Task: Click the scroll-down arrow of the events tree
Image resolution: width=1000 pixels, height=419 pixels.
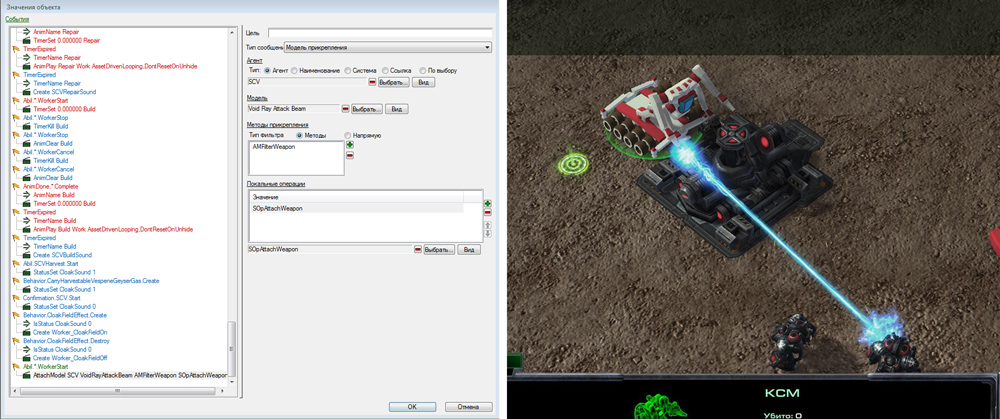Action: (233, 382)
